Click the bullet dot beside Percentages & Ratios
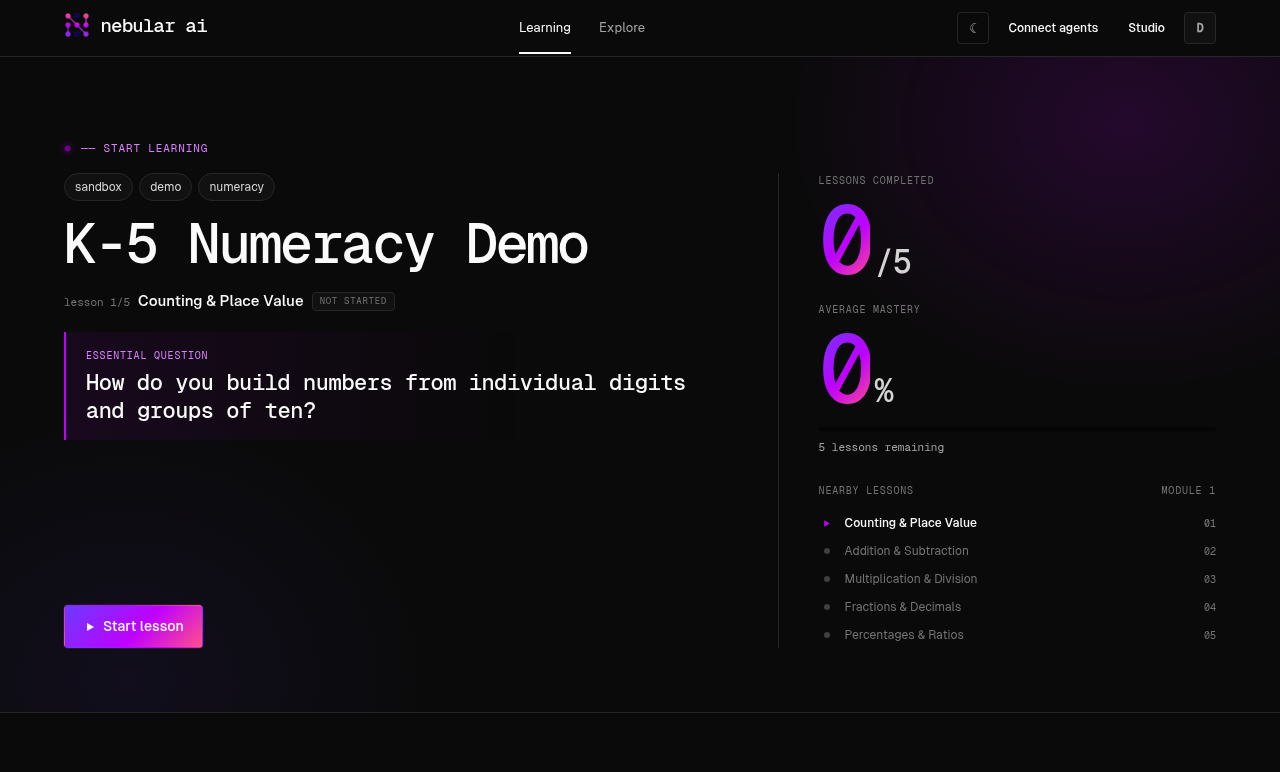Image resolution: width=1280 pixels, height=772 pixels. pyautogui.click(x=827, y=635)
